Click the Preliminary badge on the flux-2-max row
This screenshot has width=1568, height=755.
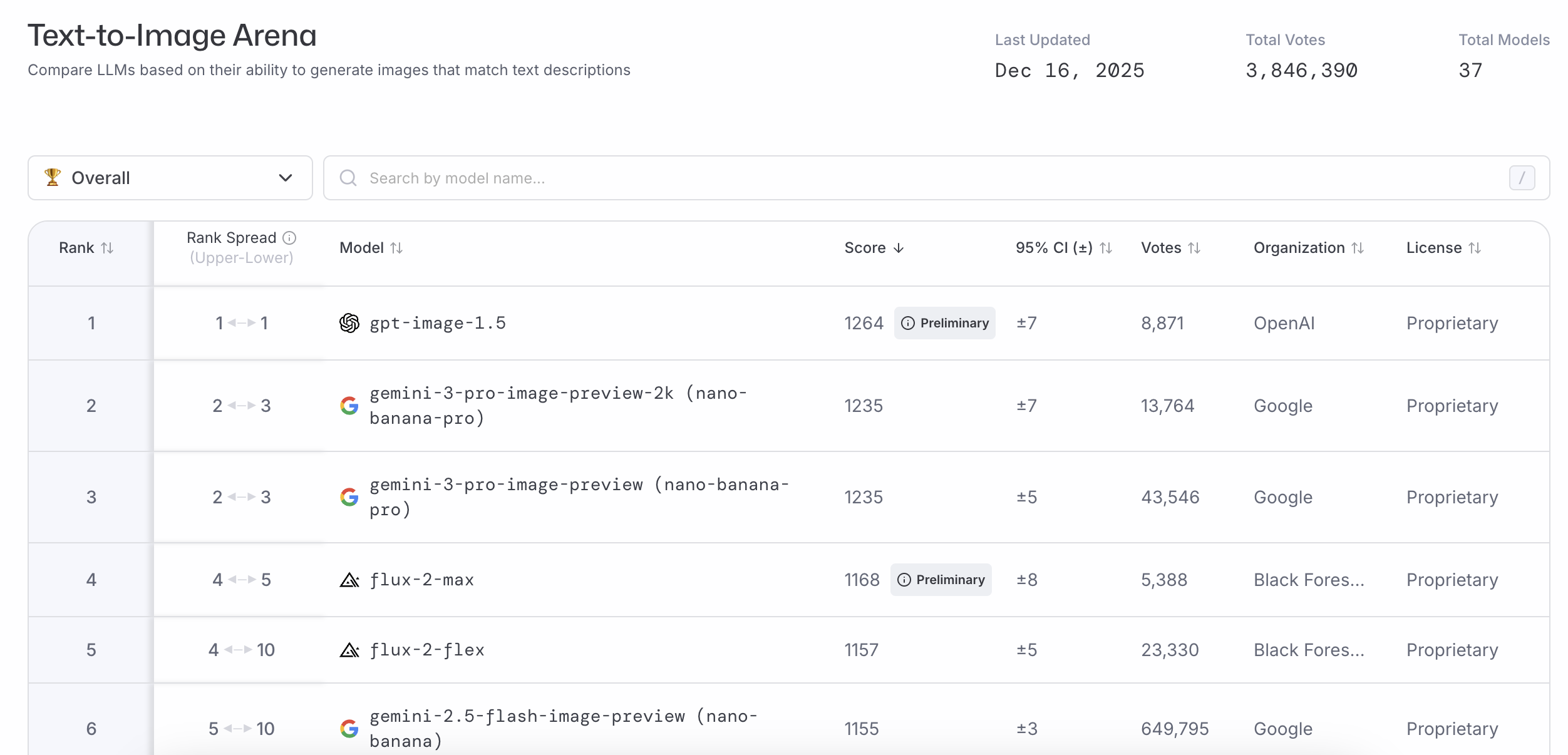click(x=941, y=580)
